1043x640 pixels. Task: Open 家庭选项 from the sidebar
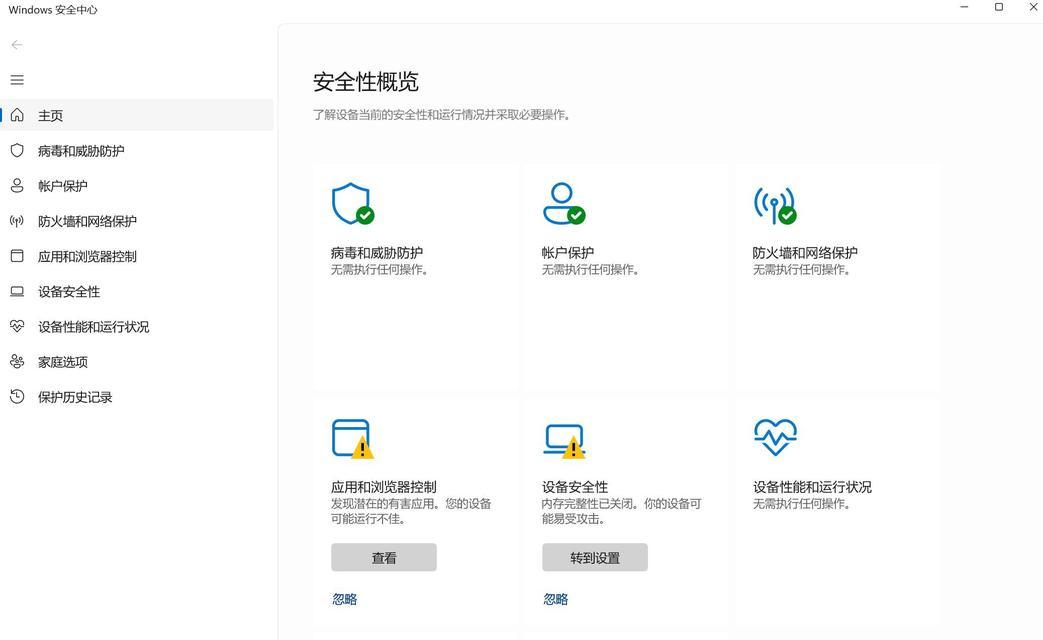137,362
